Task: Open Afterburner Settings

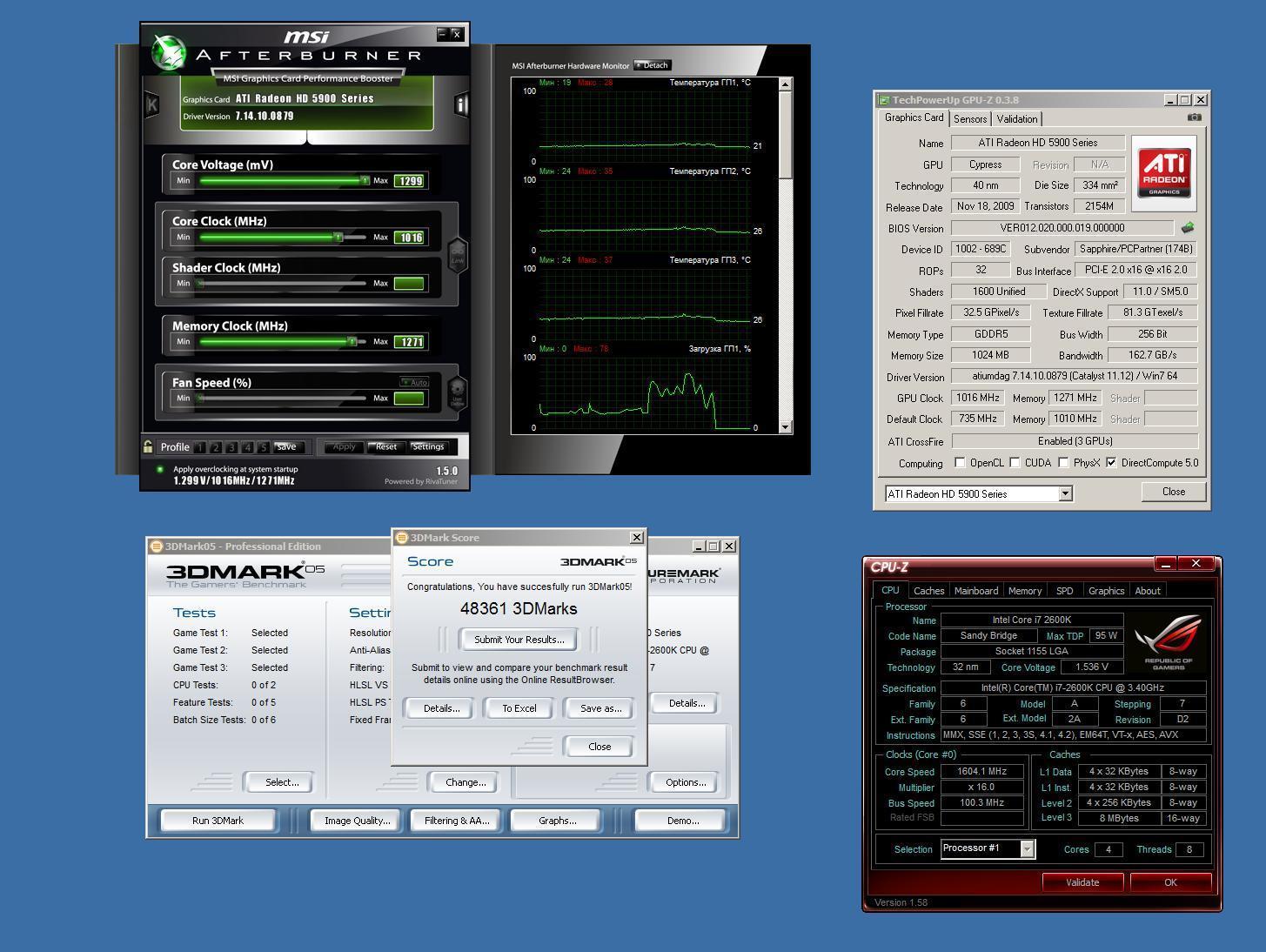Action: click(428, 447)
